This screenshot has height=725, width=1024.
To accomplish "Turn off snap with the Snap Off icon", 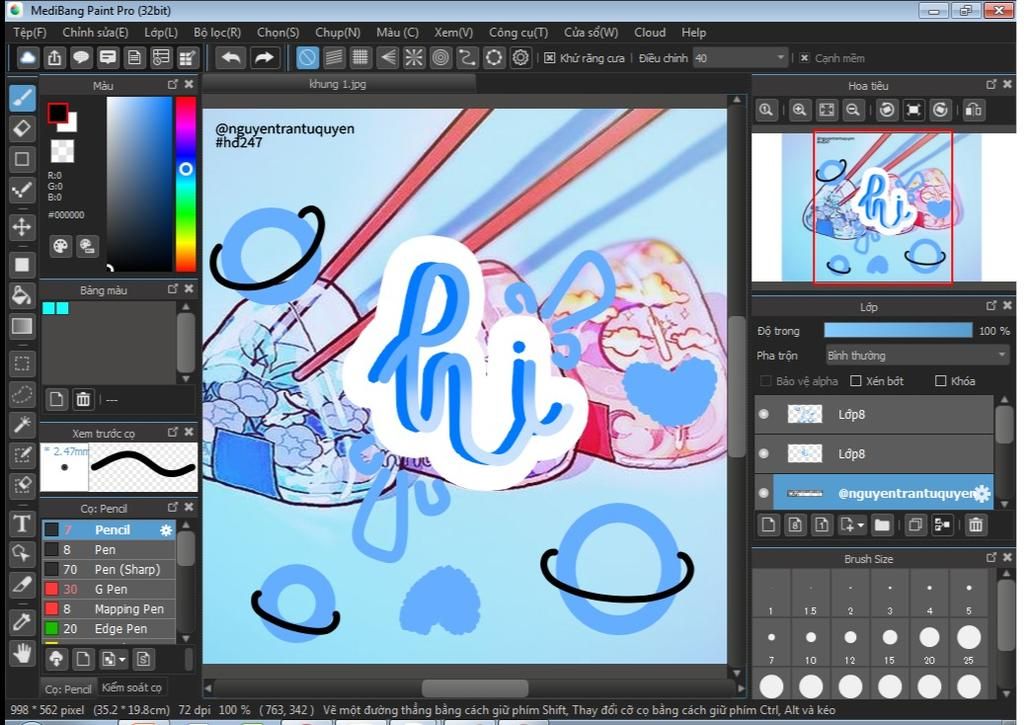I will point(307,57).
